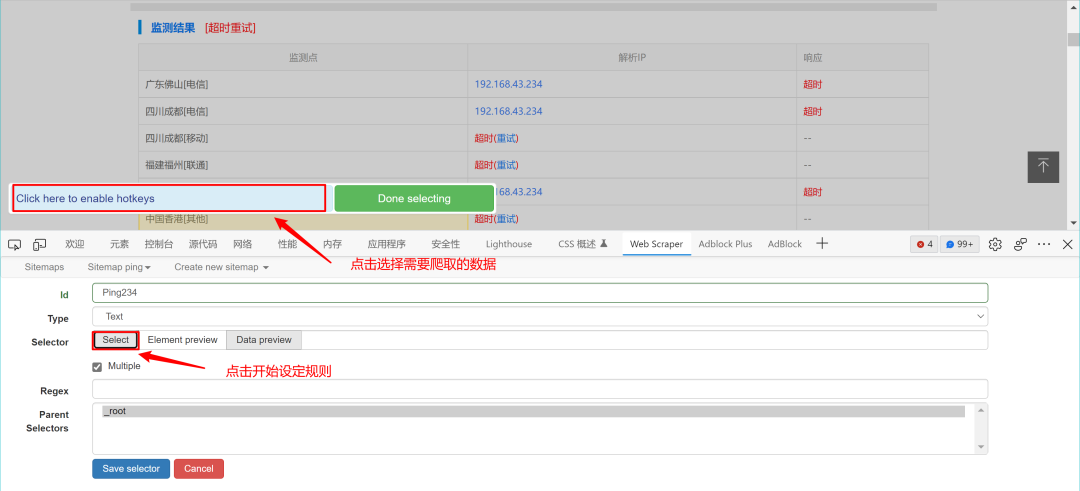
Task: Click the 中国香港[其他] table cell
Action: click(x=303, y=218)
